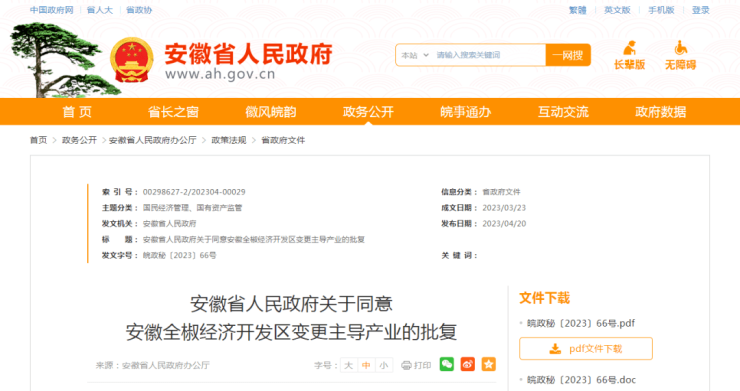Go to 省长之窗 menu item

(x=173, y=112)
